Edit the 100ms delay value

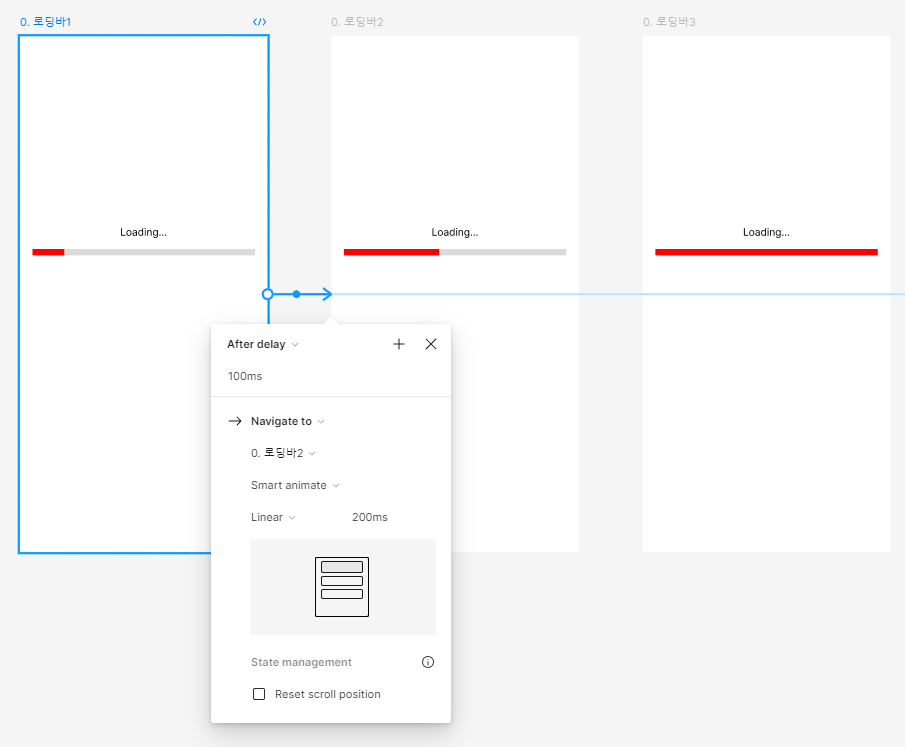point(245,376)
